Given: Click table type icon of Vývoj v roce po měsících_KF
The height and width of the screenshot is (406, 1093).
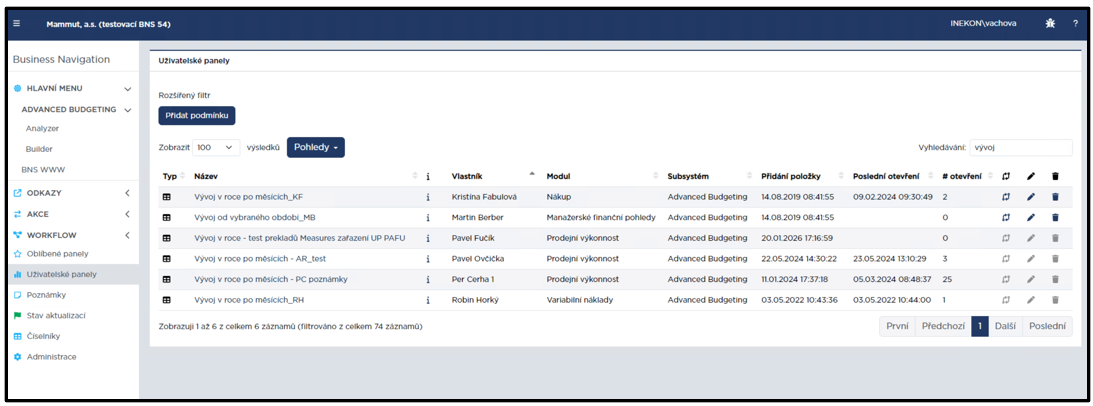Looking at the screenshot, I should pyautogui.click(x=167, y=197).
